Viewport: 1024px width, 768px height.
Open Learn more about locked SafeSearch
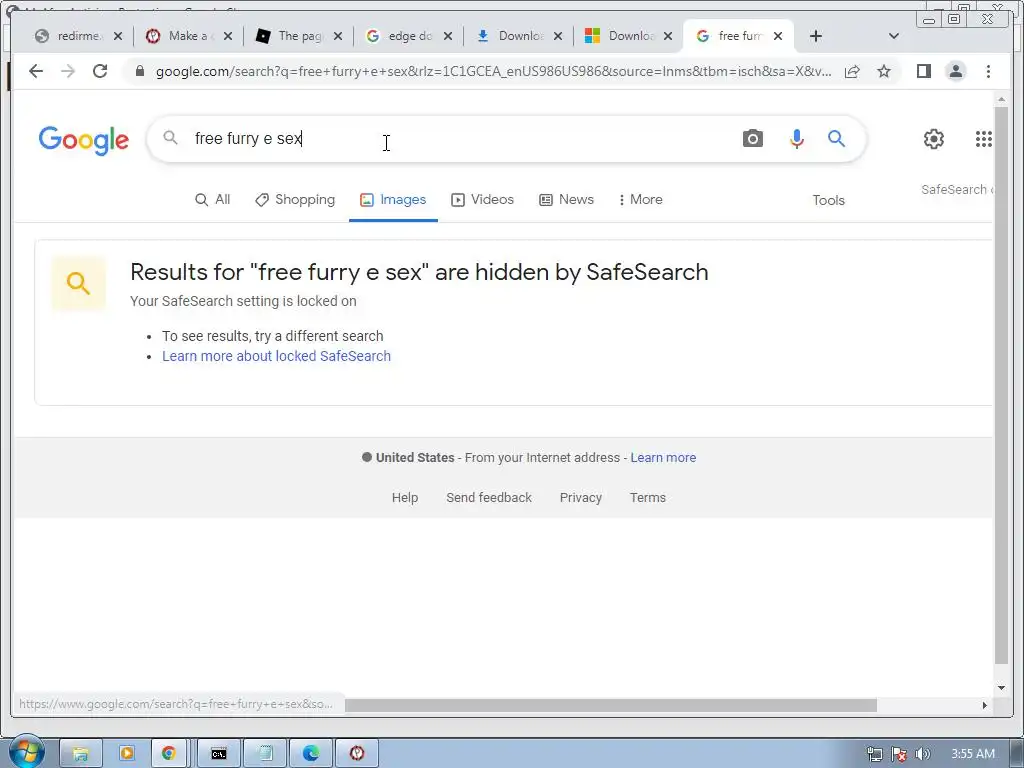click(276, 356)
